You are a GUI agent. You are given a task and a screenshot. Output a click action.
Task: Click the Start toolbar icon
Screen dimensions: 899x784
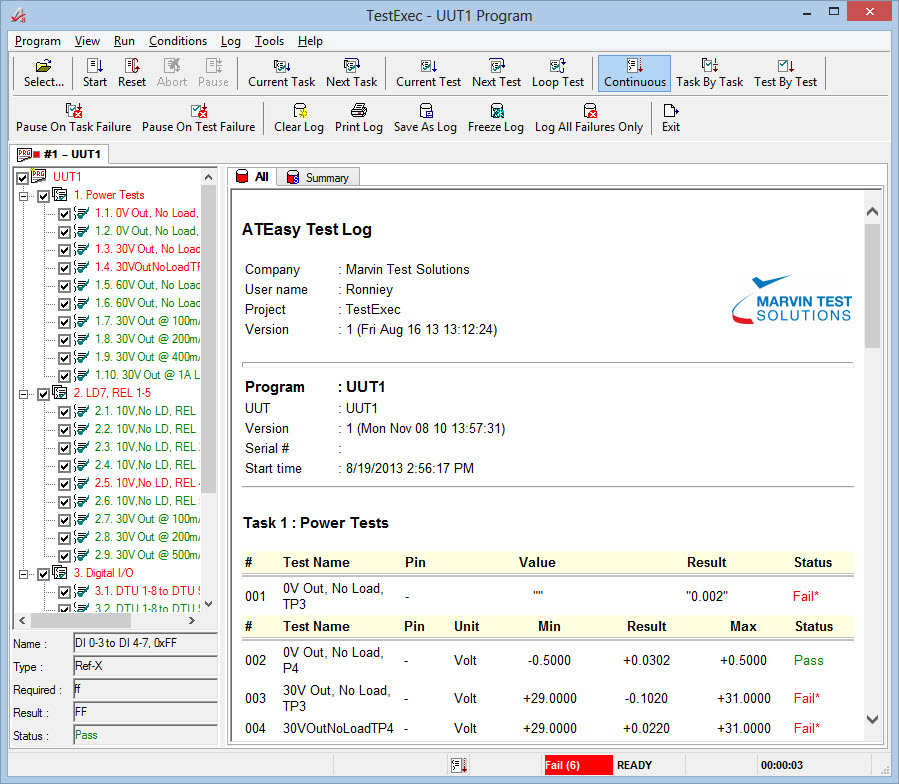coord(95,72)
